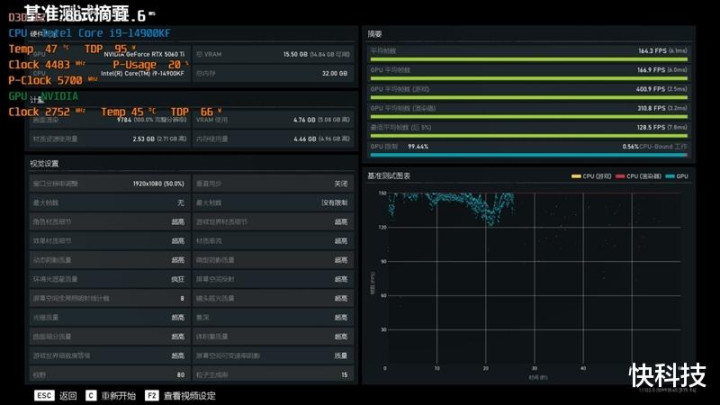This screenshot has width=720, height=405.
Task: Click the 15.50 GB VRAM value
Action: [295, 54]
